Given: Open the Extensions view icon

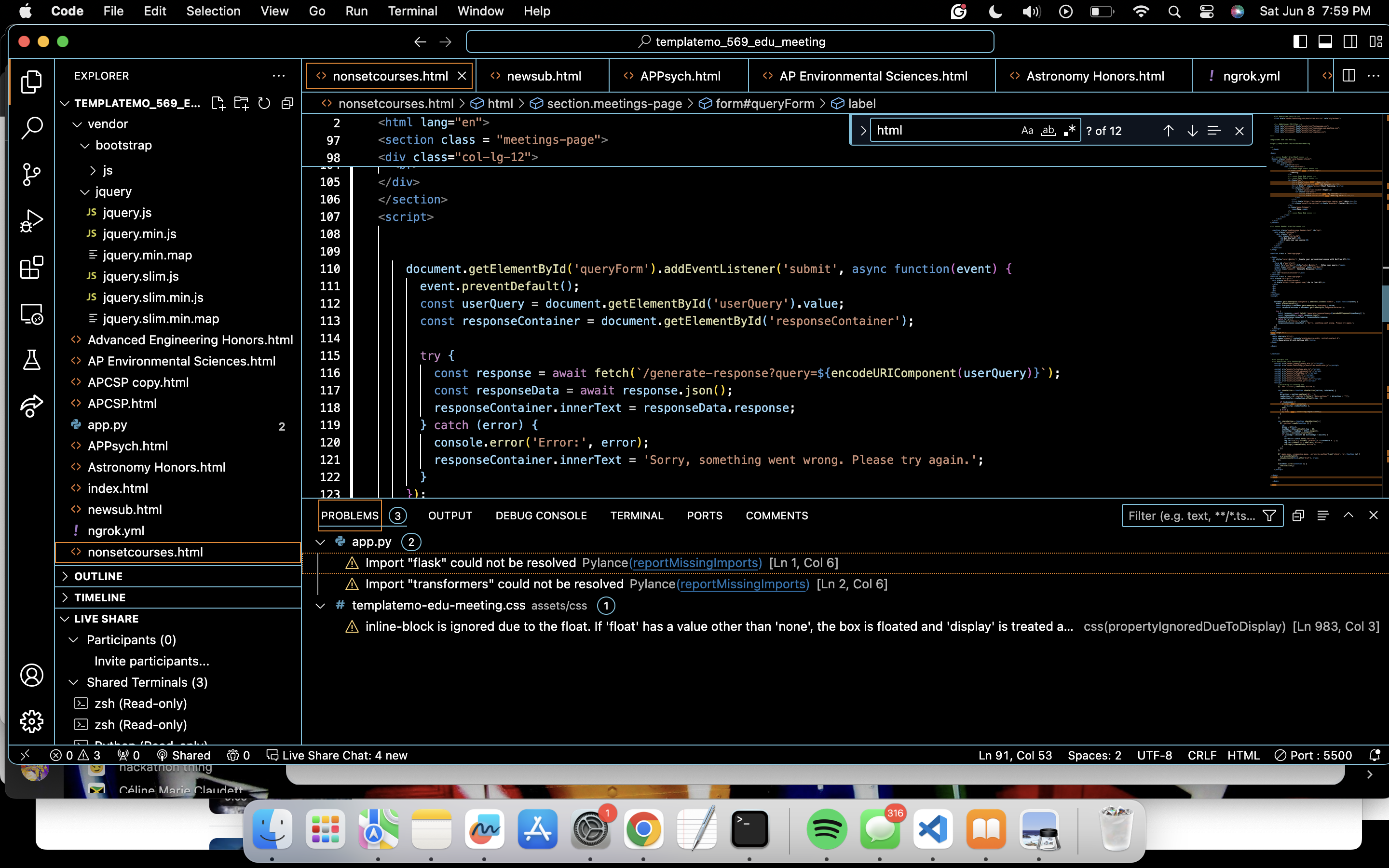Looking at the screenshot, I should pyautogui.click(x=31, y=268).
